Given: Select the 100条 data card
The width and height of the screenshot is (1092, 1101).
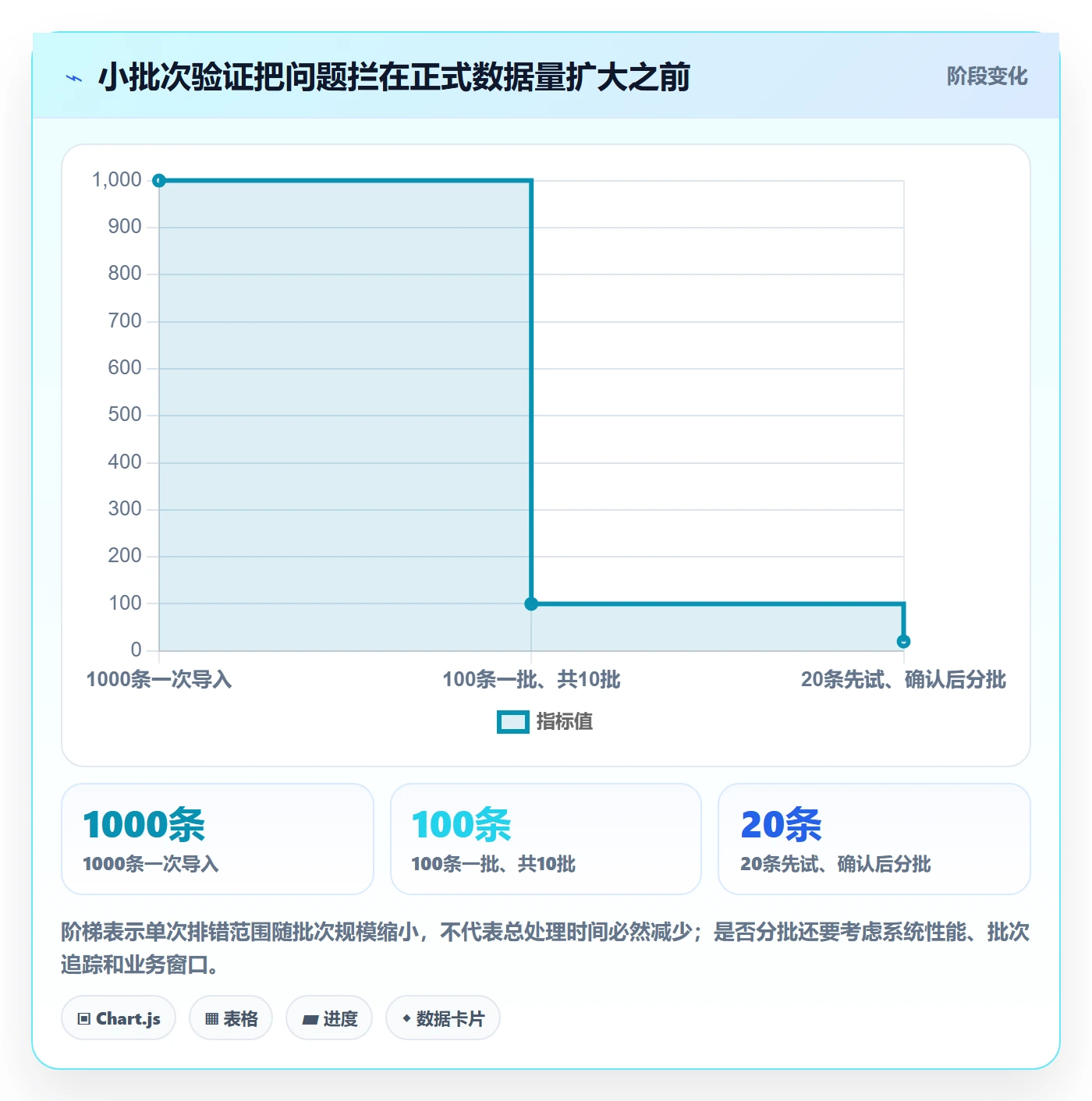Looking at the screenshot, I should [546, 839].
